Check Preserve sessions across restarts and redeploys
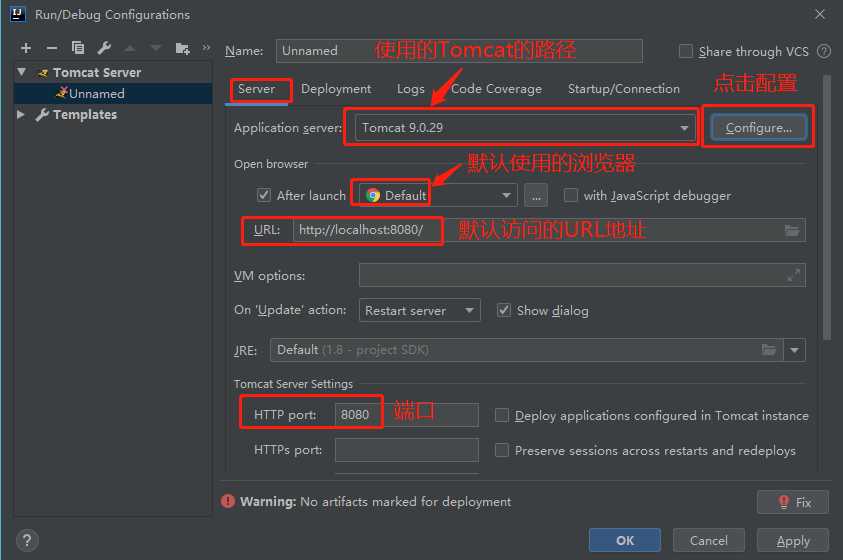The image size is (843, 560). 502,450
